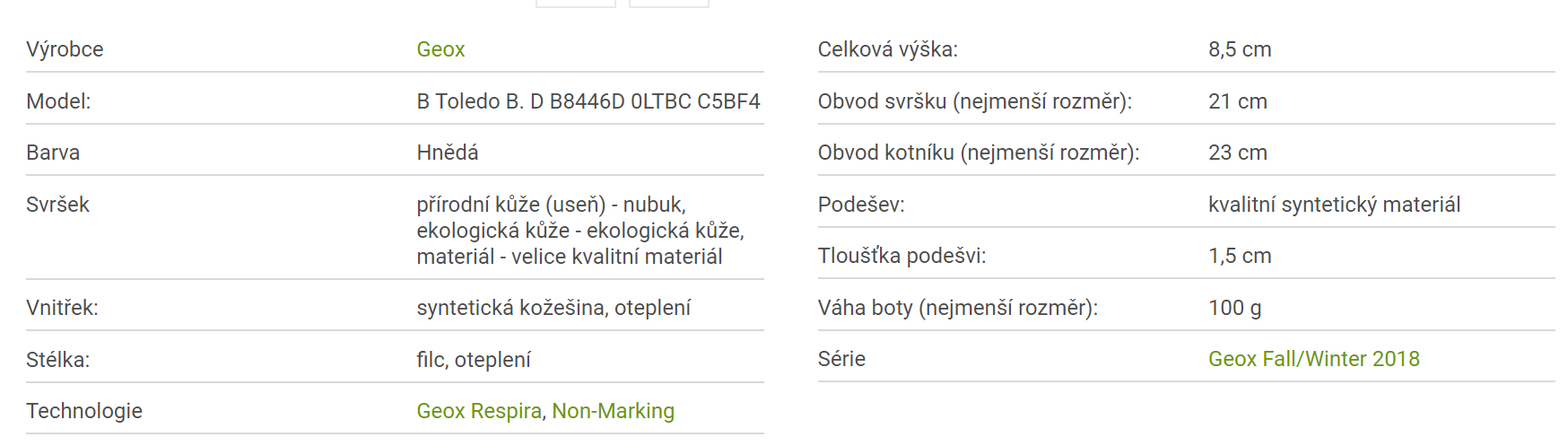This screenshot has width=1568, height=446.
Task: Click the Hnědá color value
Action: [447, 153]
